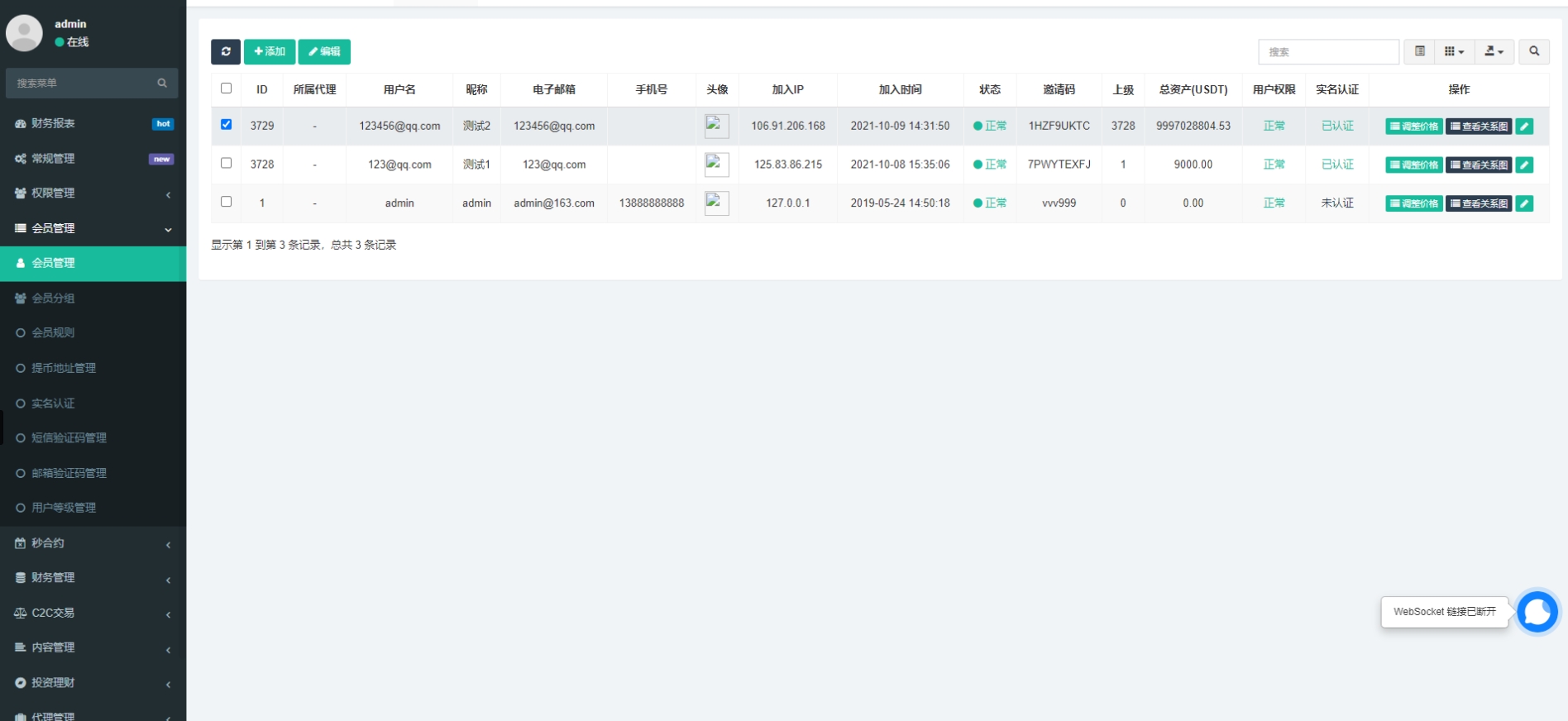Click the green 添加 button
Image resolution: width=1568 pixels, height=721 pixels.
coord(270,51)
